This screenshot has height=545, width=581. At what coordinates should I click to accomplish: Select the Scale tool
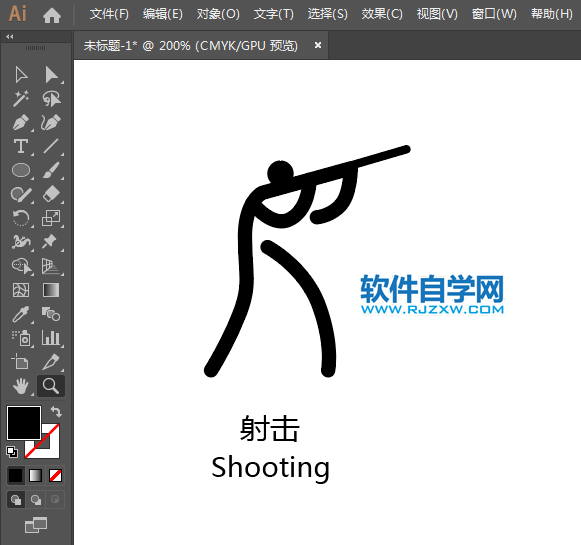click(x=51, y=218)
